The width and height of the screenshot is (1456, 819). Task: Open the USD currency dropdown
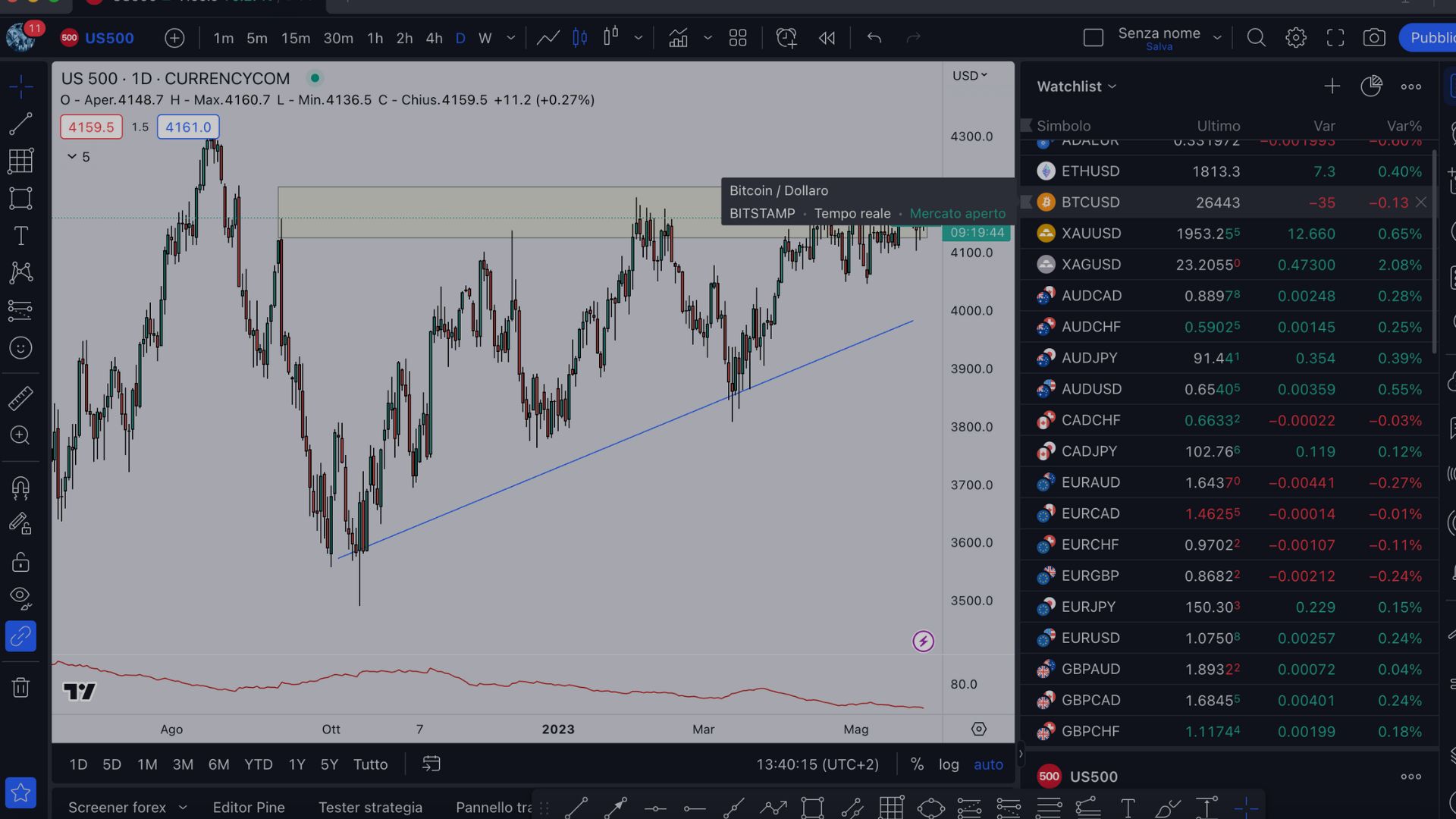coord(970,76)
